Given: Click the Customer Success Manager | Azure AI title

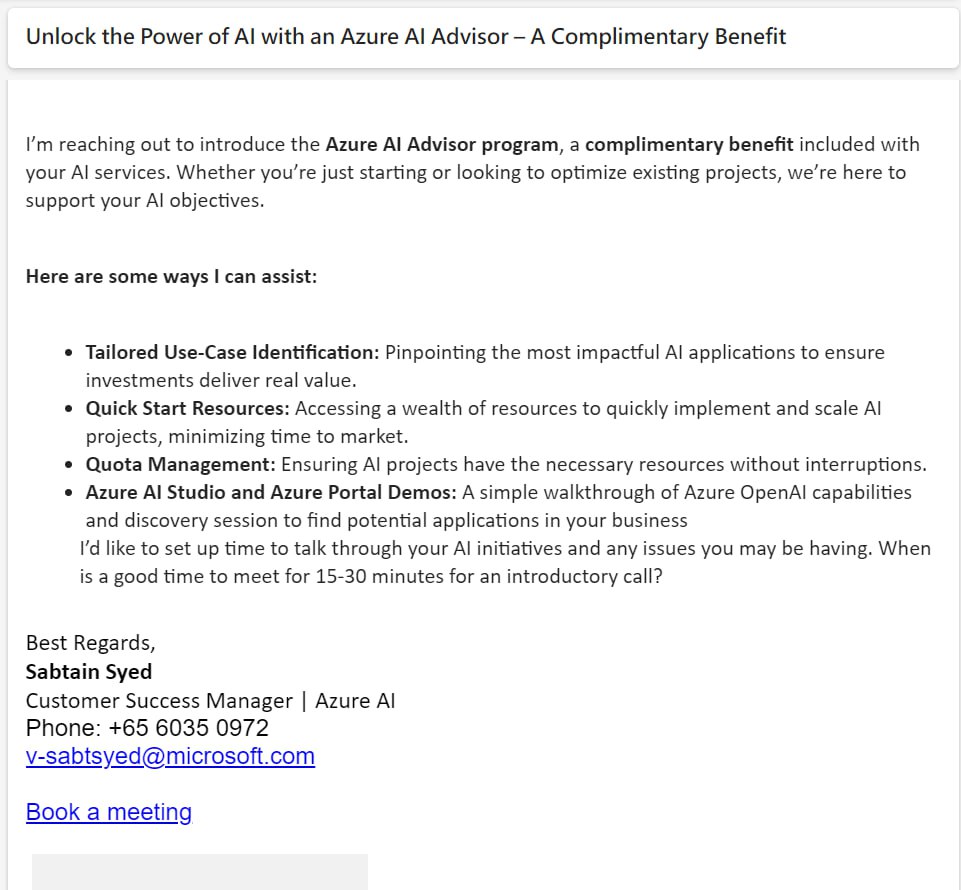Looking at the screenshot, I should 210,700.
